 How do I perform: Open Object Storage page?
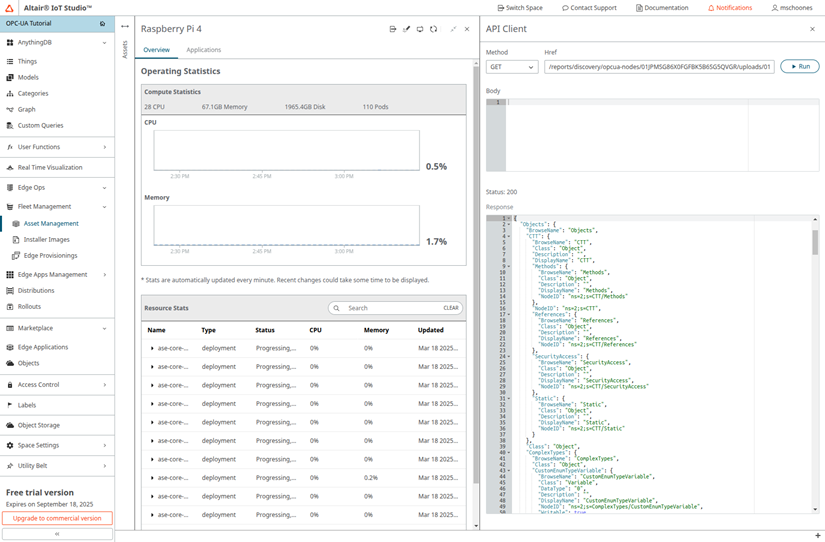[38, 425]
